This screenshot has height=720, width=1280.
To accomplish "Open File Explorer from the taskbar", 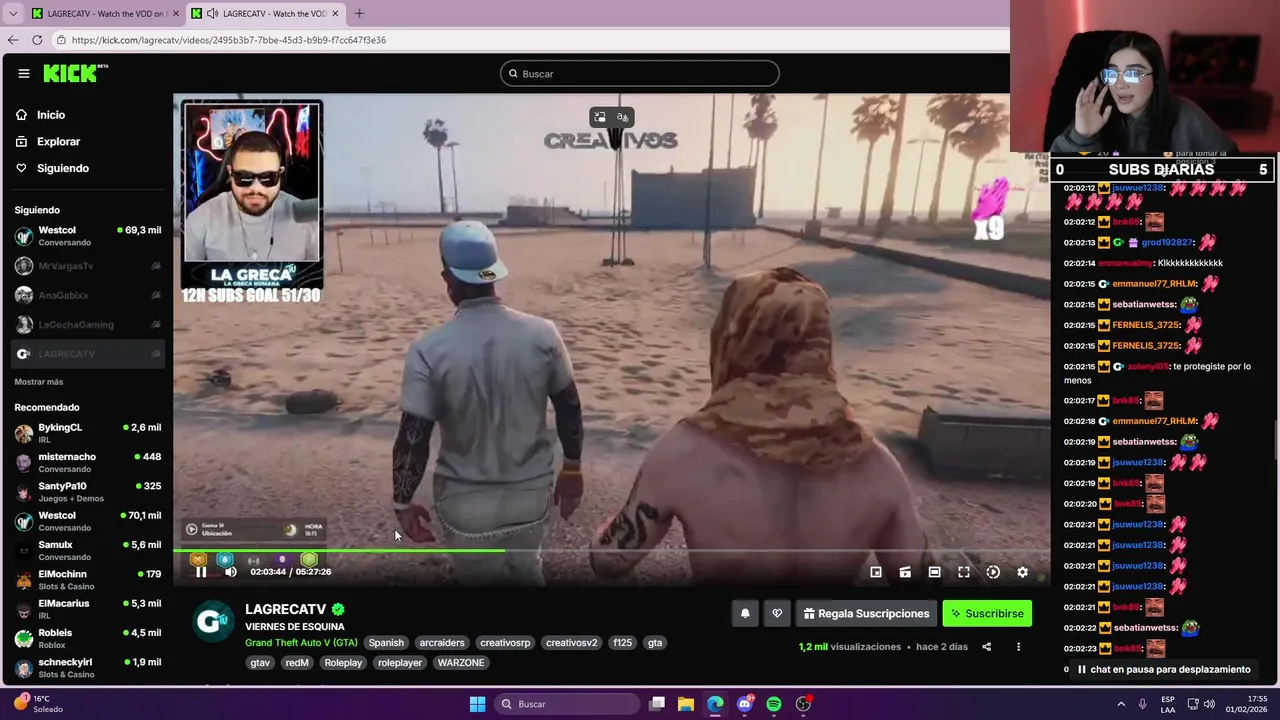I will click(x=686, y=704).
